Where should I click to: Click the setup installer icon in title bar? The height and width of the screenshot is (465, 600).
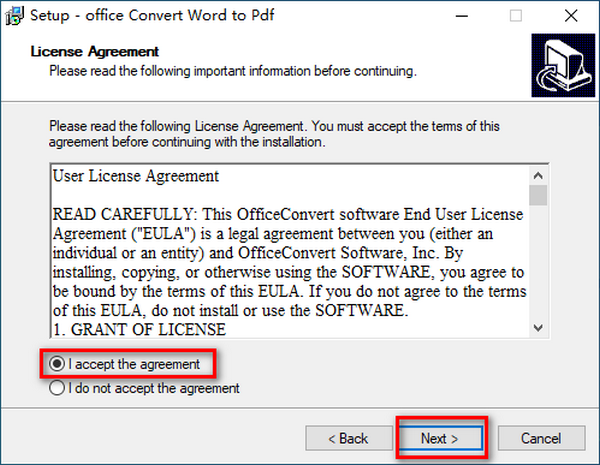coord(15,16)
